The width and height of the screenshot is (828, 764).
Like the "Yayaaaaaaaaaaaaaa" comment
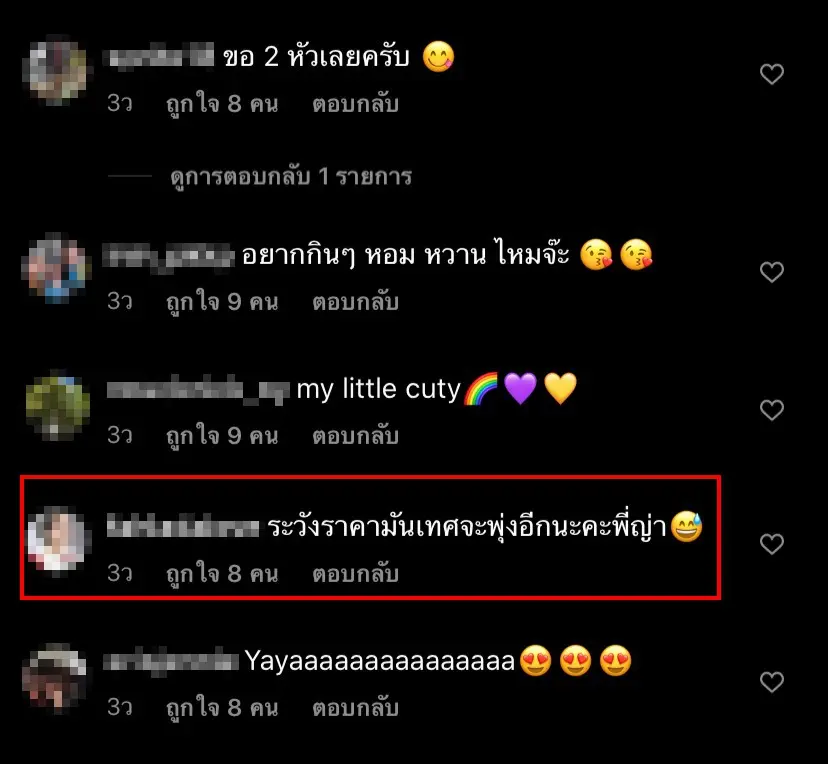click(x=771, y=682)
